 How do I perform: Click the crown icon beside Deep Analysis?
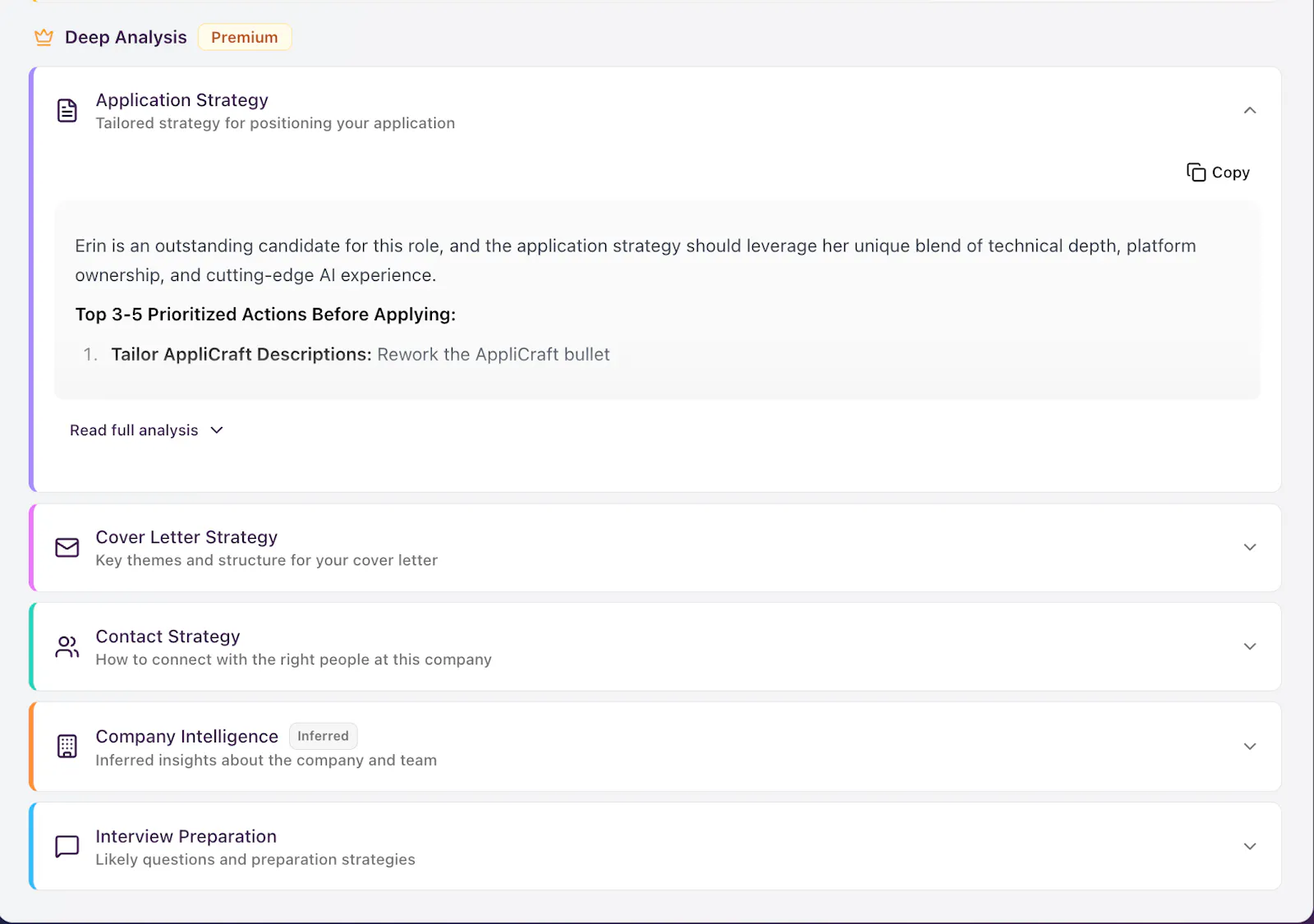point(44,37)
